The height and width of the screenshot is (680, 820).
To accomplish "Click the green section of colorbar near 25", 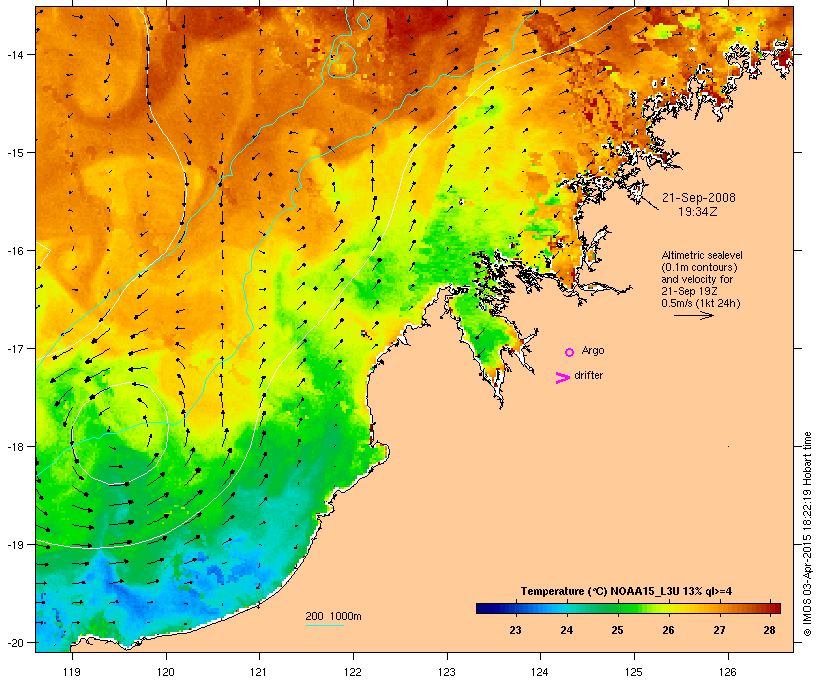I will [618, 608].
